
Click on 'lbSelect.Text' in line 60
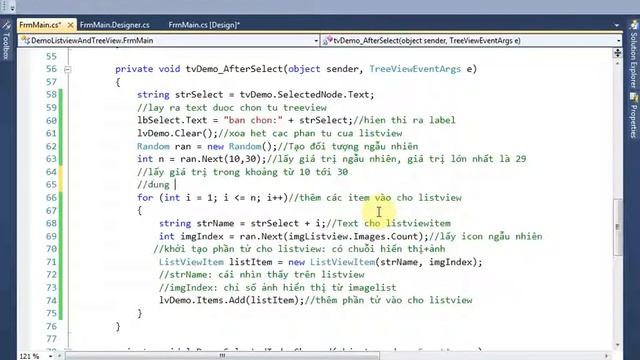tap(172, 120)
